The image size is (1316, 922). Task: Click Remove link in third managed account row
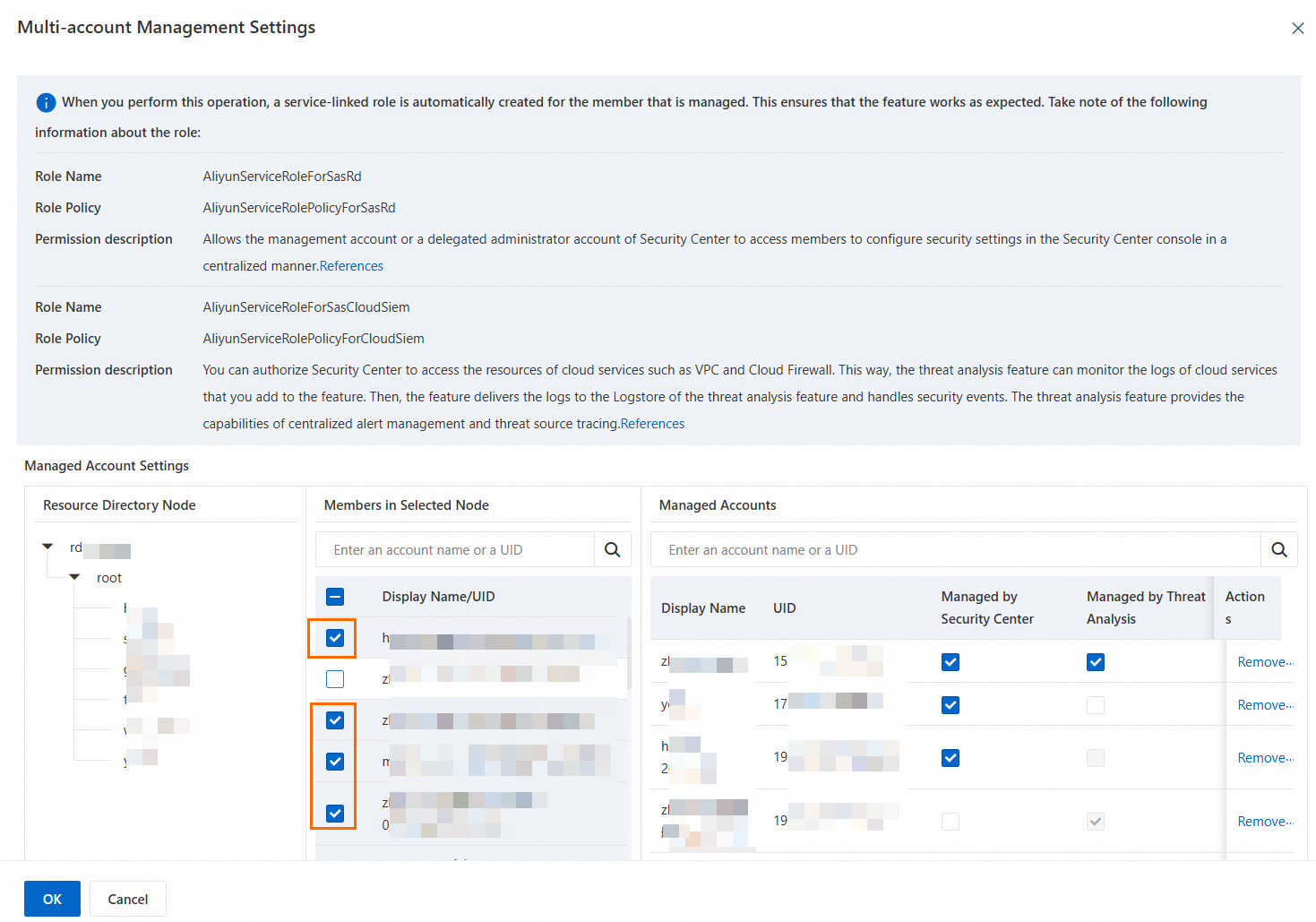(1264, 758)
